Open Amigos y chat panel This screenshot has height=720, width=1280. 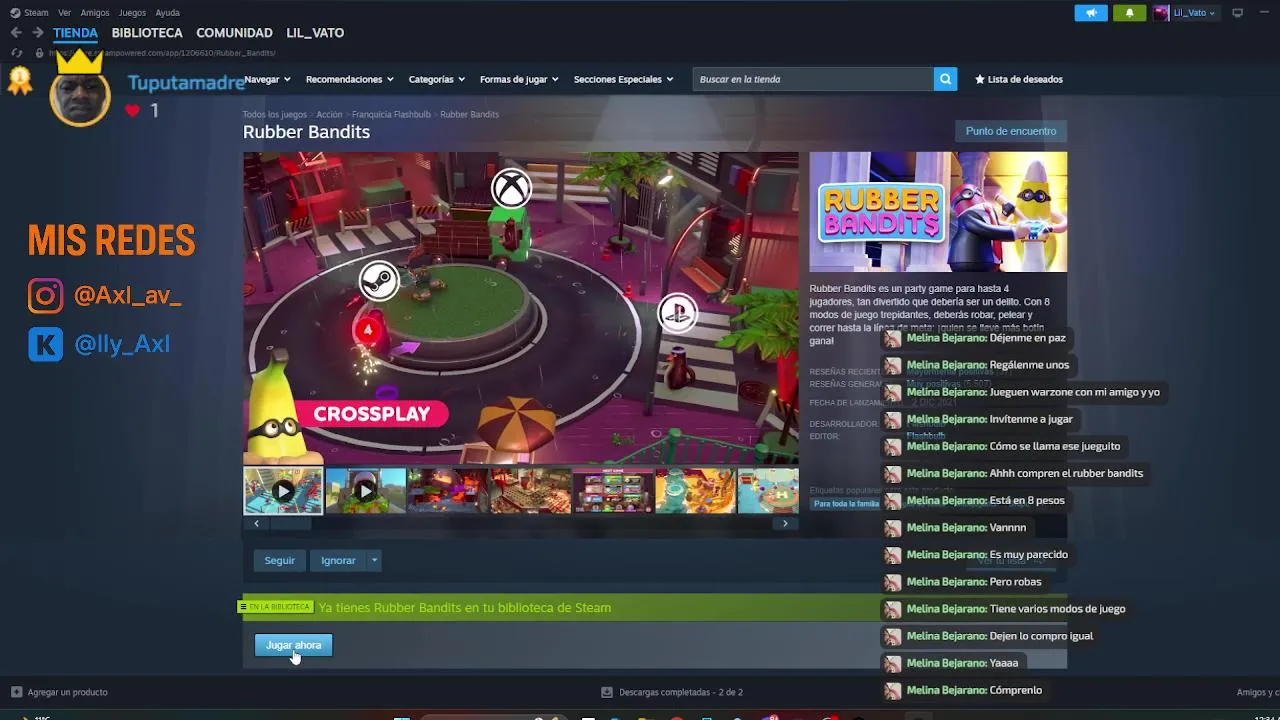pyautogui.click(x=1258, y=692)
